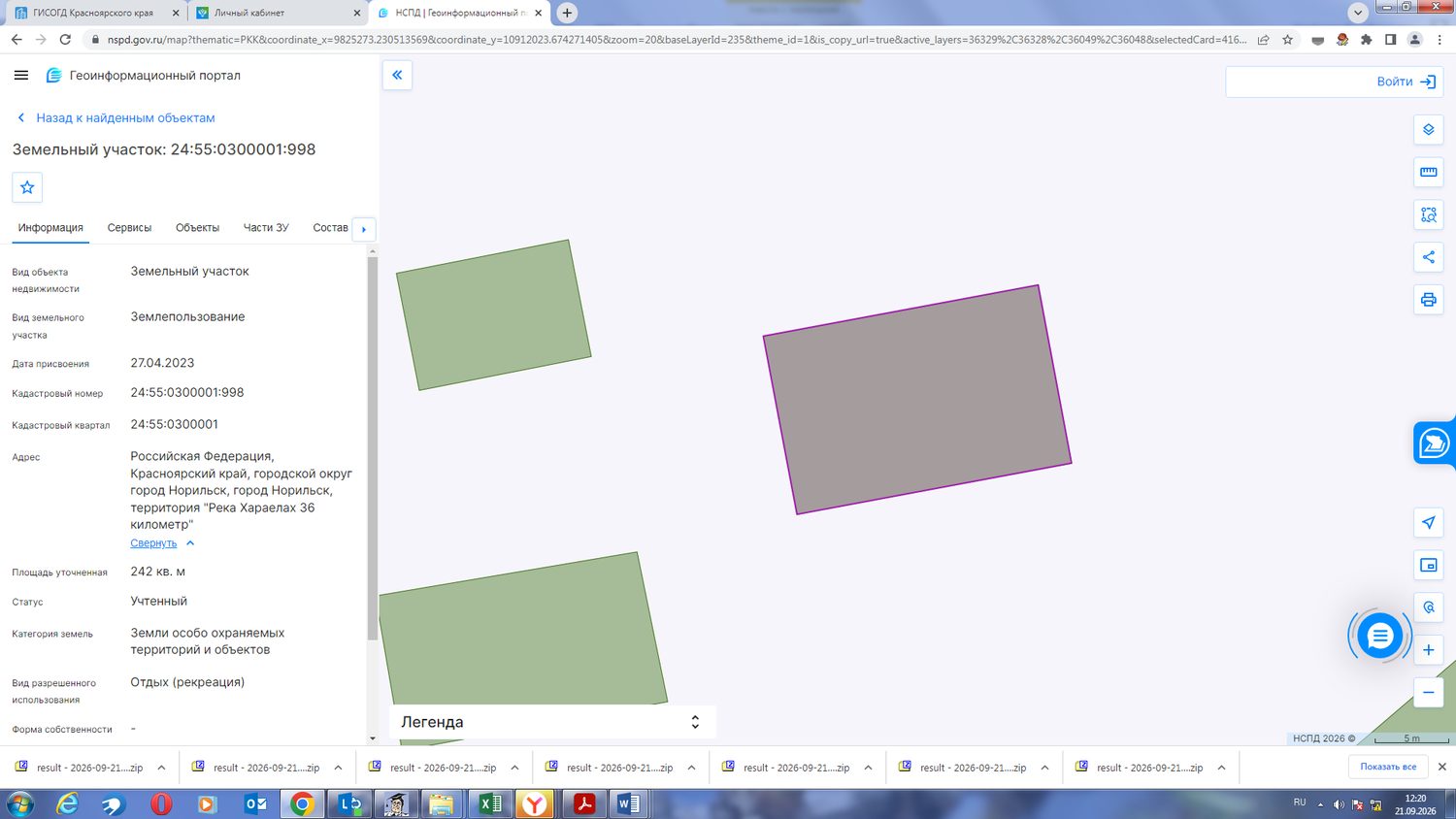Switch to the Сервисы tab
This screenshot has height=819, width=1456.
tap(129, 228)
